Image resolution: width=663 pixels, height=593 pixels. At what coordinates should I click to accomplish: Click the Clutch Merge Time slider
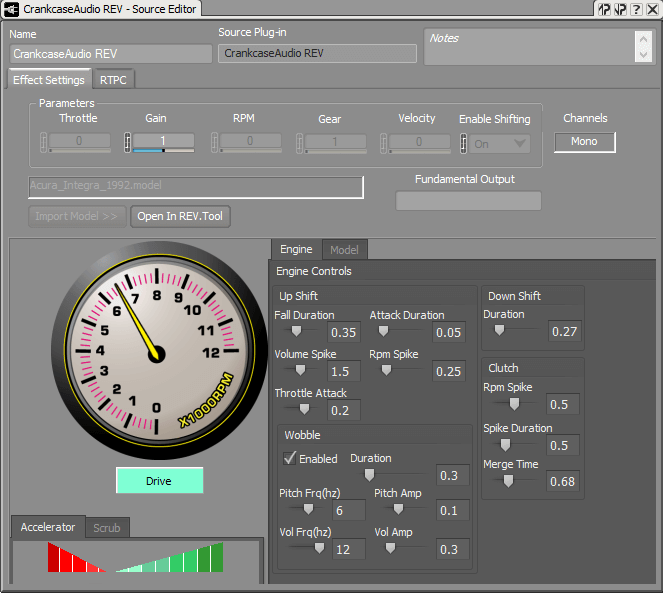point(508,481)
